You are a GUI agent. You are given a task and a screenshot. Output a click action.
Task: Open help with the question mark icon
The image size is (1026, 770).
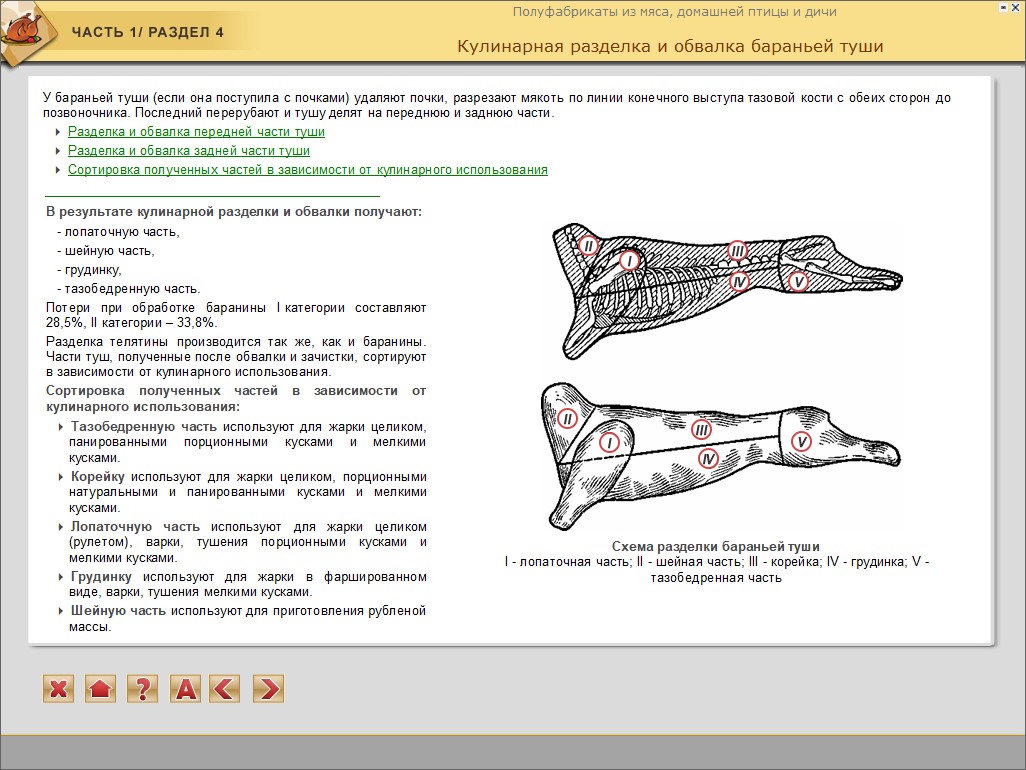pos(143,688)
